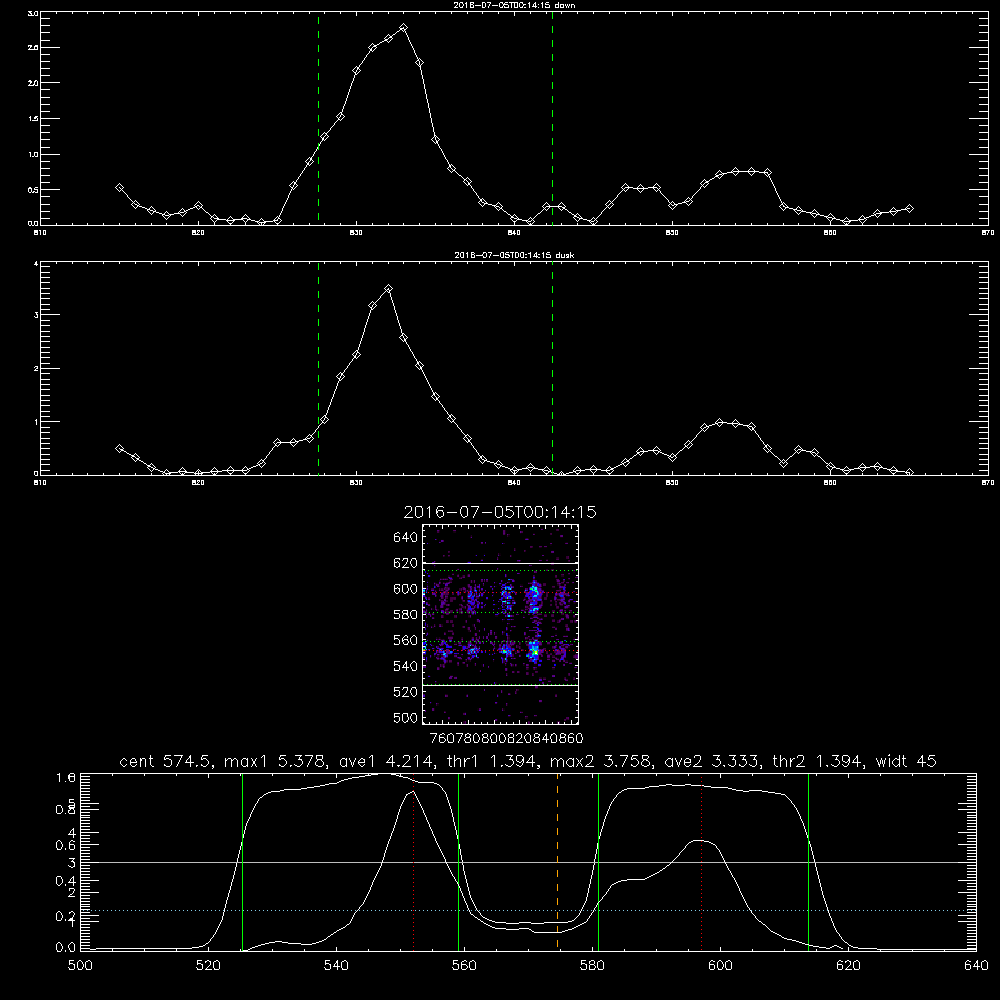
Task: Click dawn plot green dashed line near 842
Action: coord(552,118)
